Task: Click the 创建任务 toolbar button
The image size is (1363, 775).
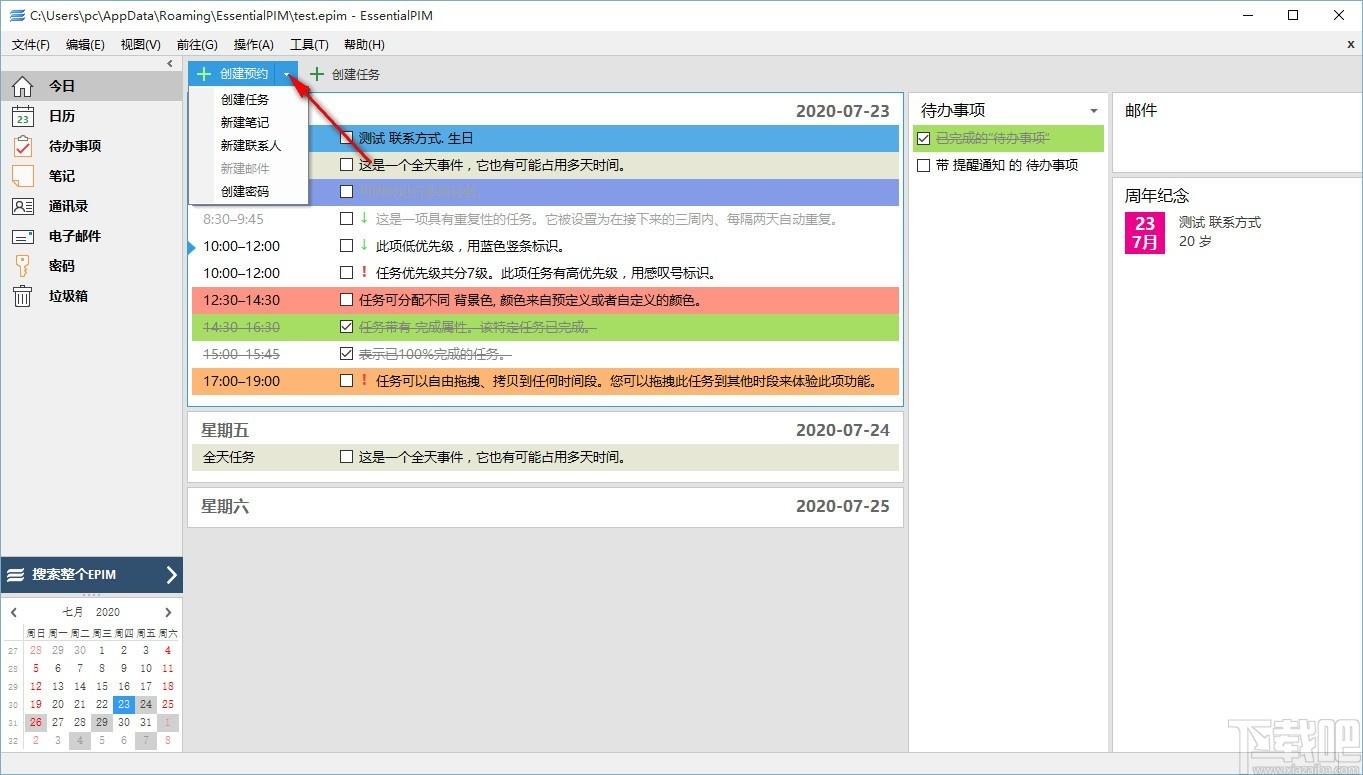Action: pyautogui.click(x=345, y=74)
